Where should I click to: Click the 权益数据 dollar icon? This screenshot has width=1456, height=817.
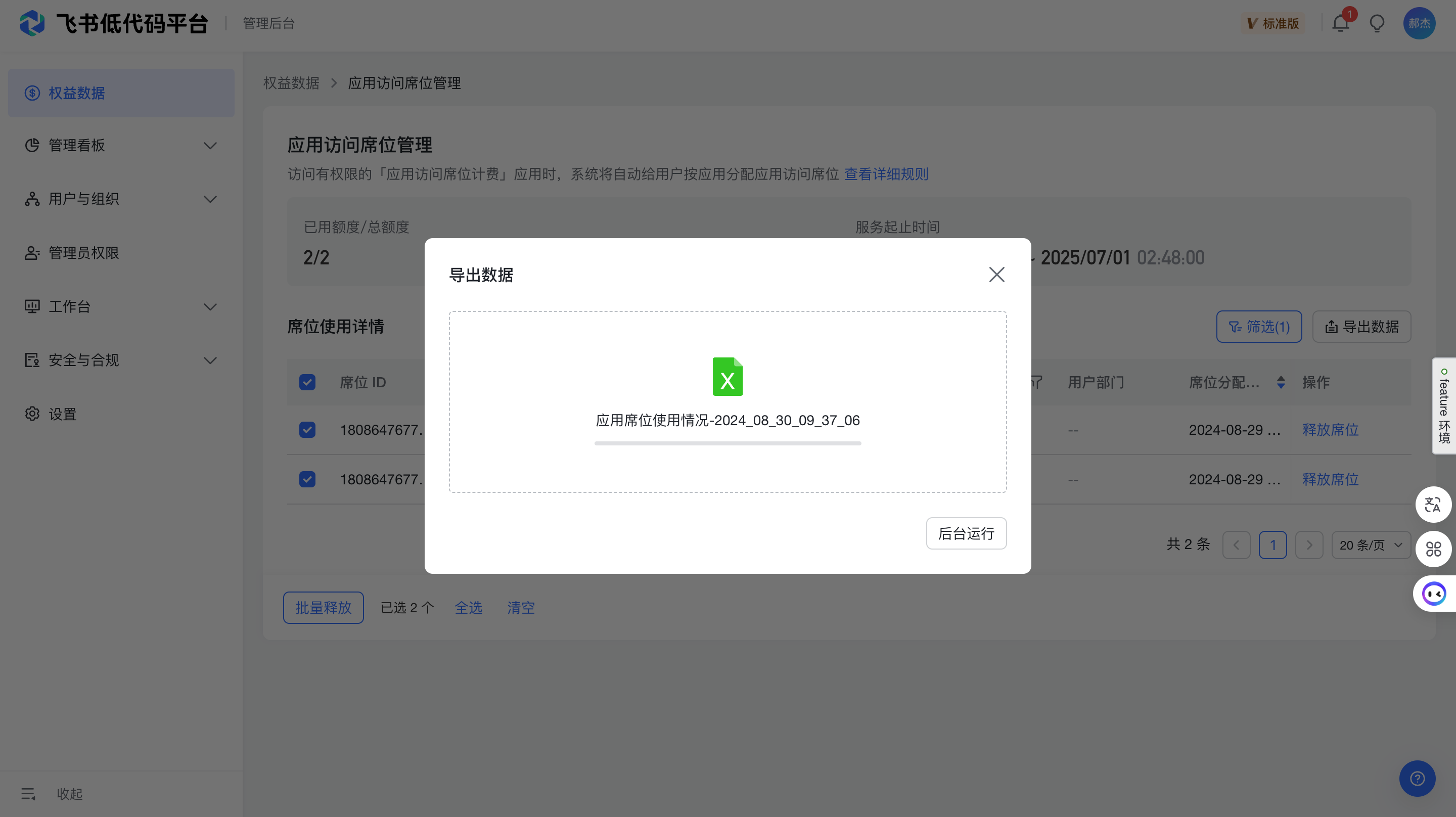(32, 93)
